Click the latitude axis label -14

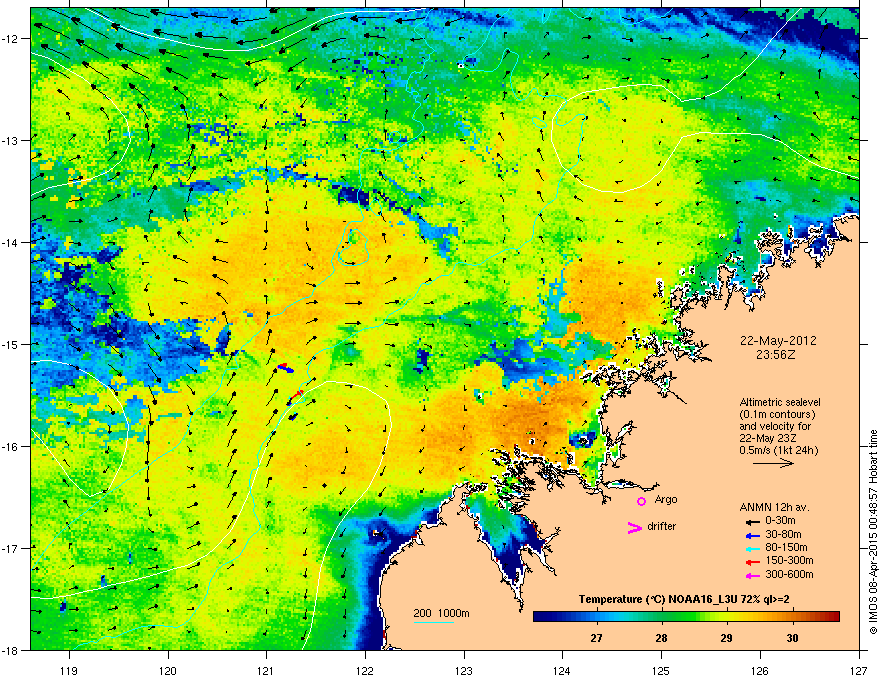[10, 243]
